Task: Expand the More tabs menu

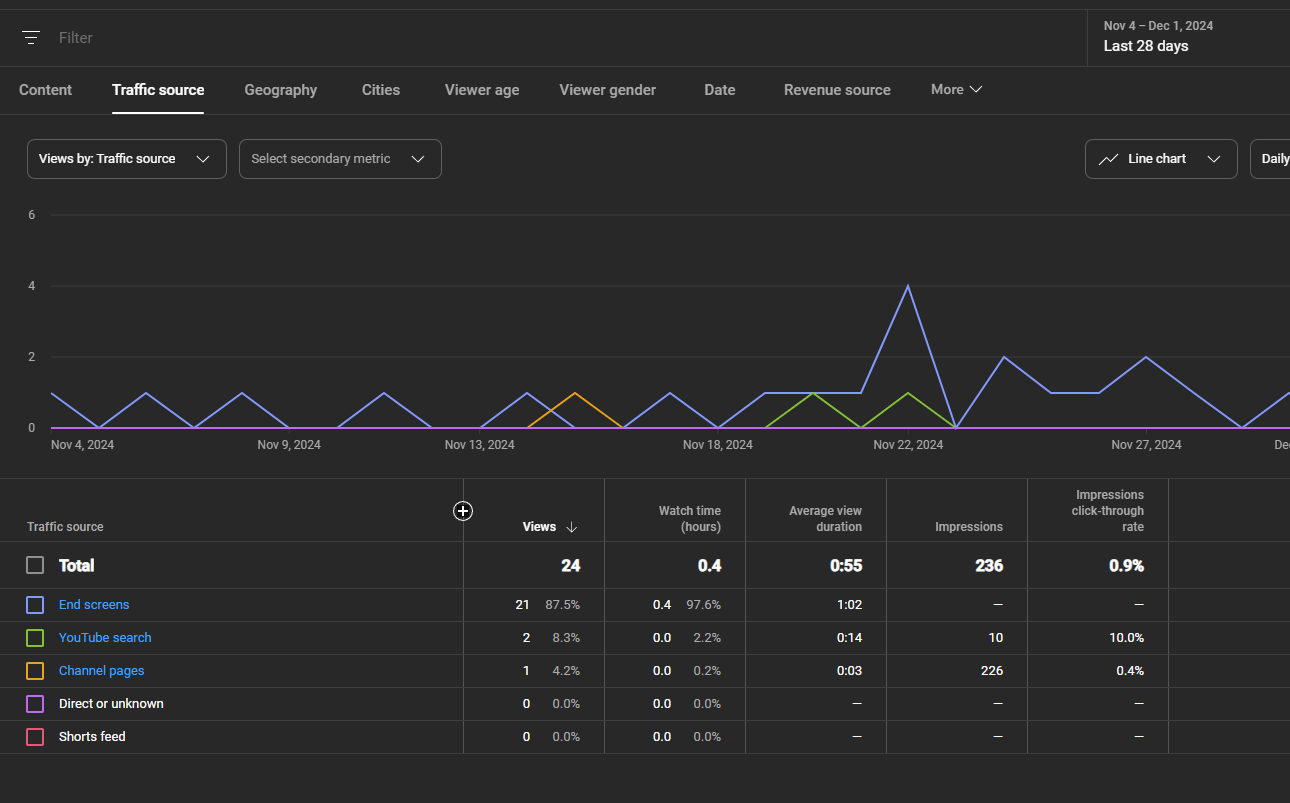Action: 956,90
